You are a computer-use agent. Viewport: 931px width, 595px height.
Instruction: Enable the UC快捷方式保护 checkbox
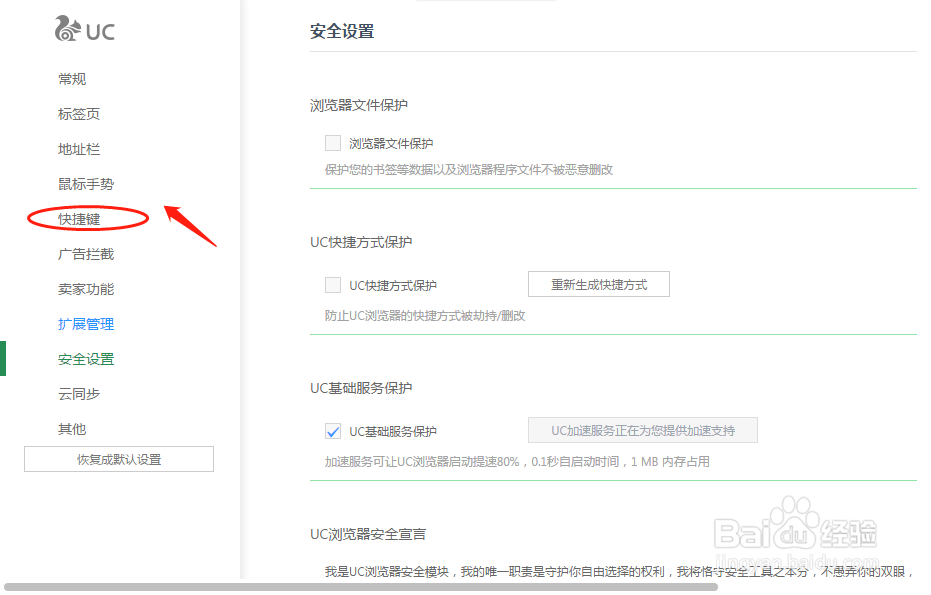333,285
